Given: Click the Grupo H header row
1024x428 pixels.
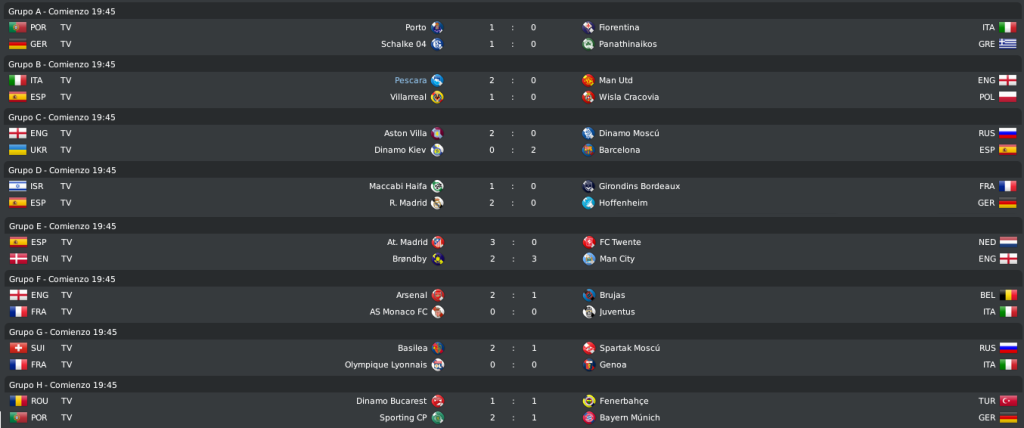Looking at the screenshot, I should tap(512, 385).
